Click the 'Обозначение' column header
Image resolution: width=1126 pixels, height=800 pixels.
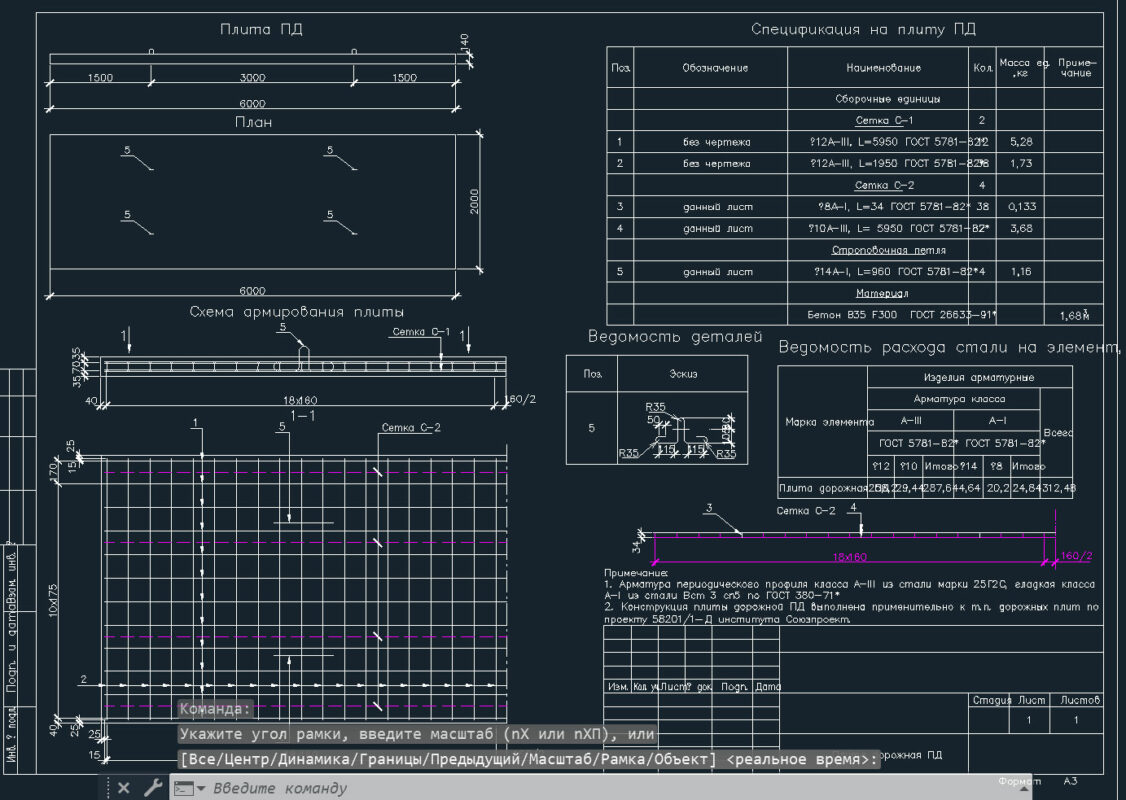pyautogui.click(x=715, y=68)
